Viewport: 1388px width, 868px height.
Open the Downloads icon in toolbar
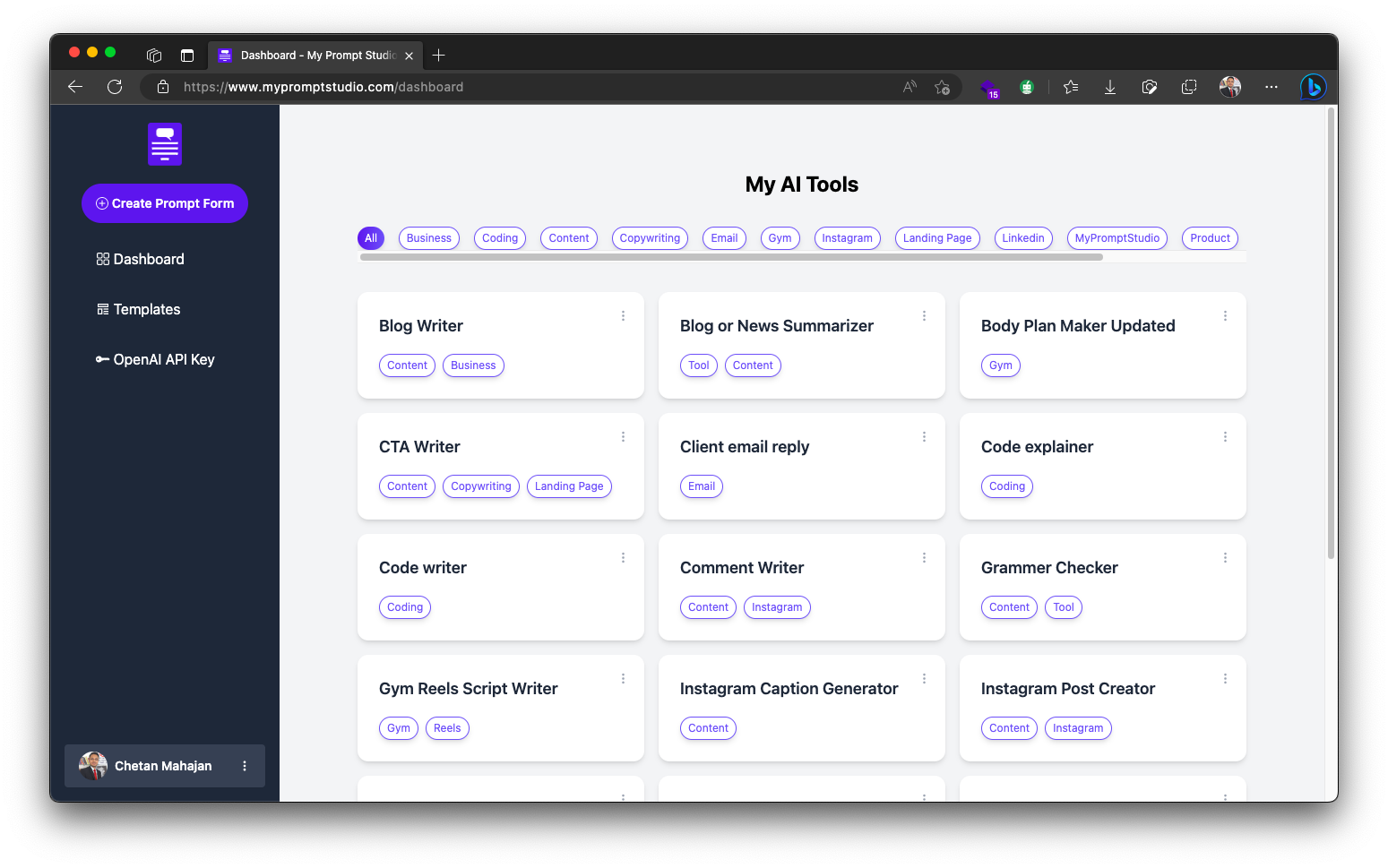[x=1110, y=87]
